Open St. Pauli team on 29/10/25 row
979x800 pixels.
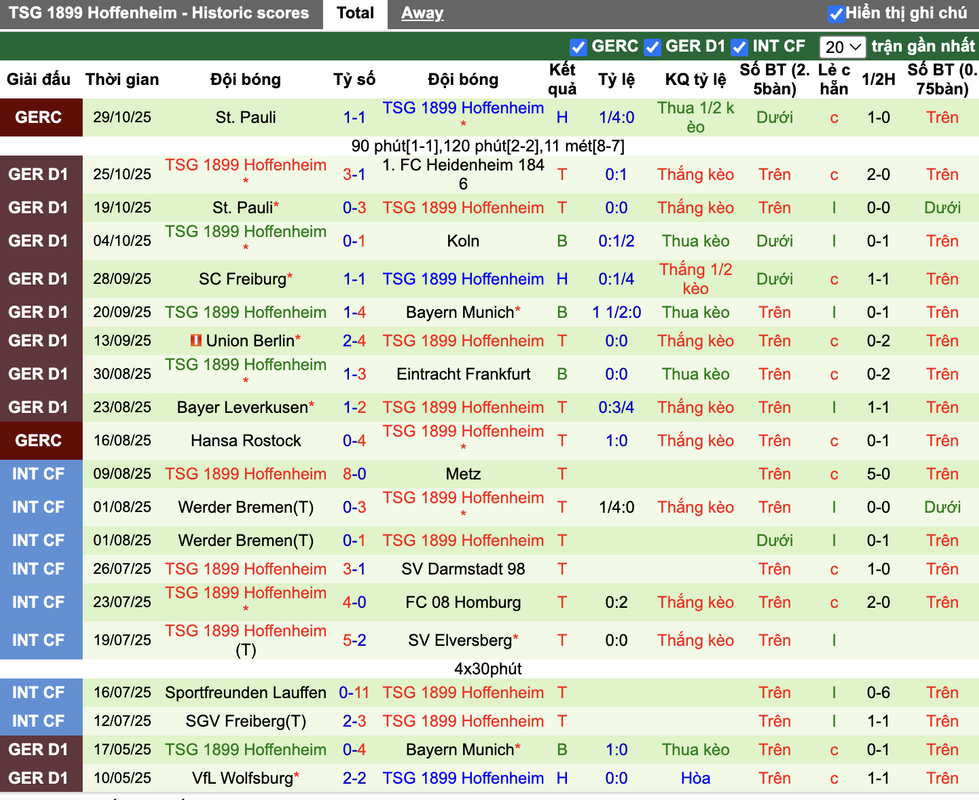tap(245, 117)
